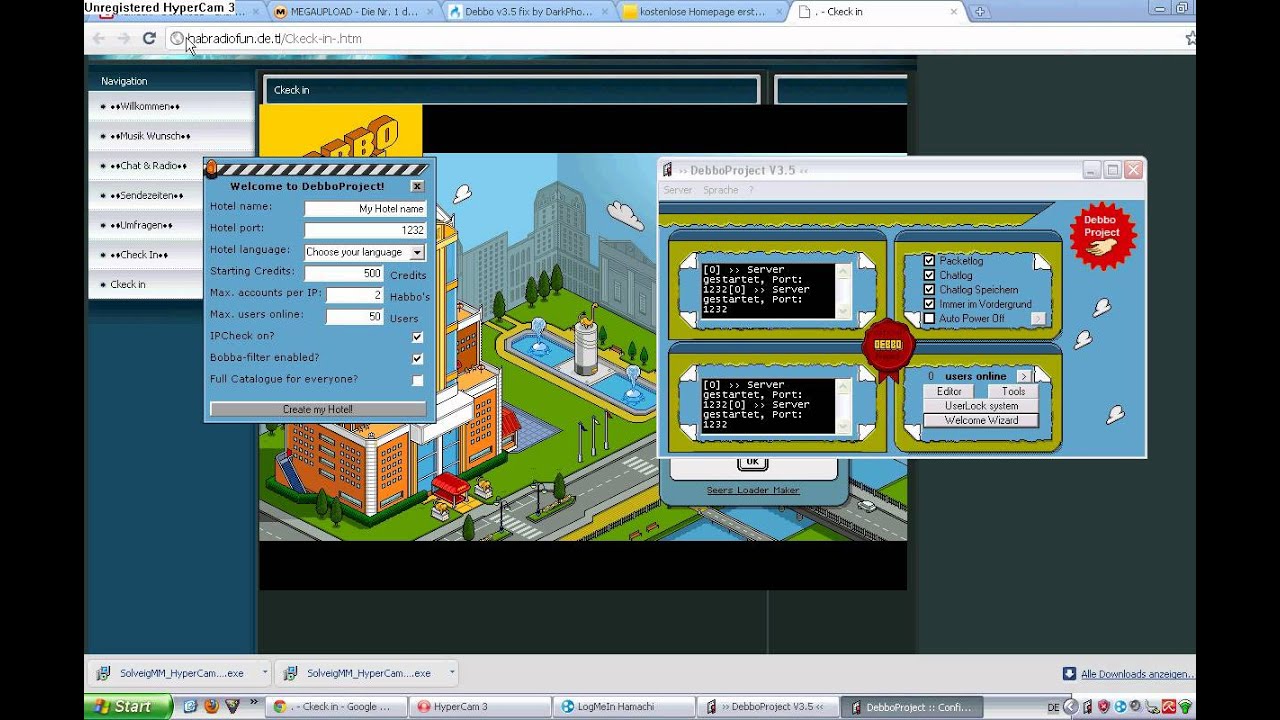Bookmark page with the star icon
Screen dimensions: 1280x720
pos(1190,38)
